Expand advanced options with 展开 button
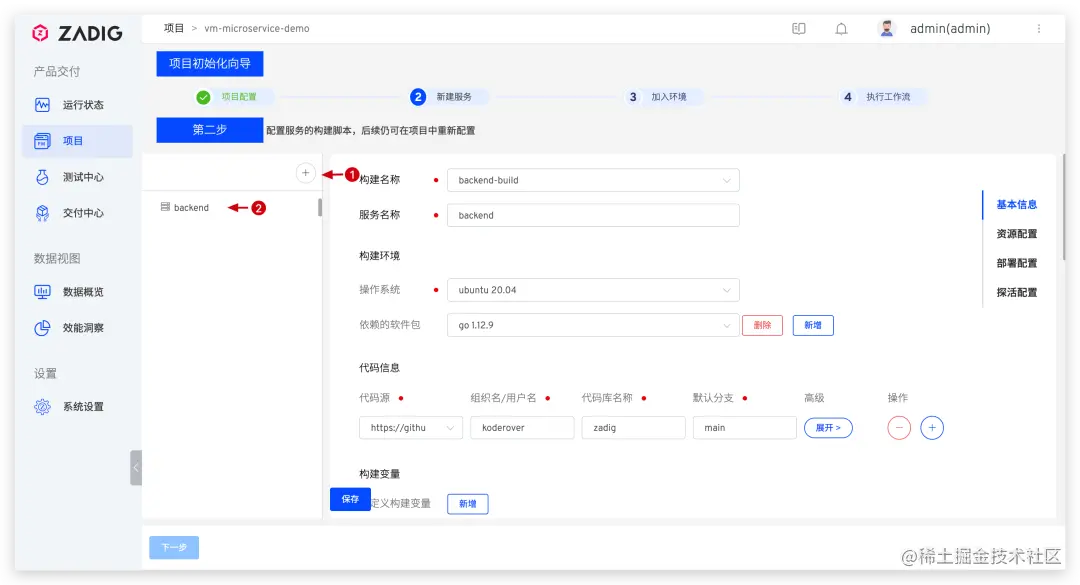1080x585 pixels. (828, 428)
